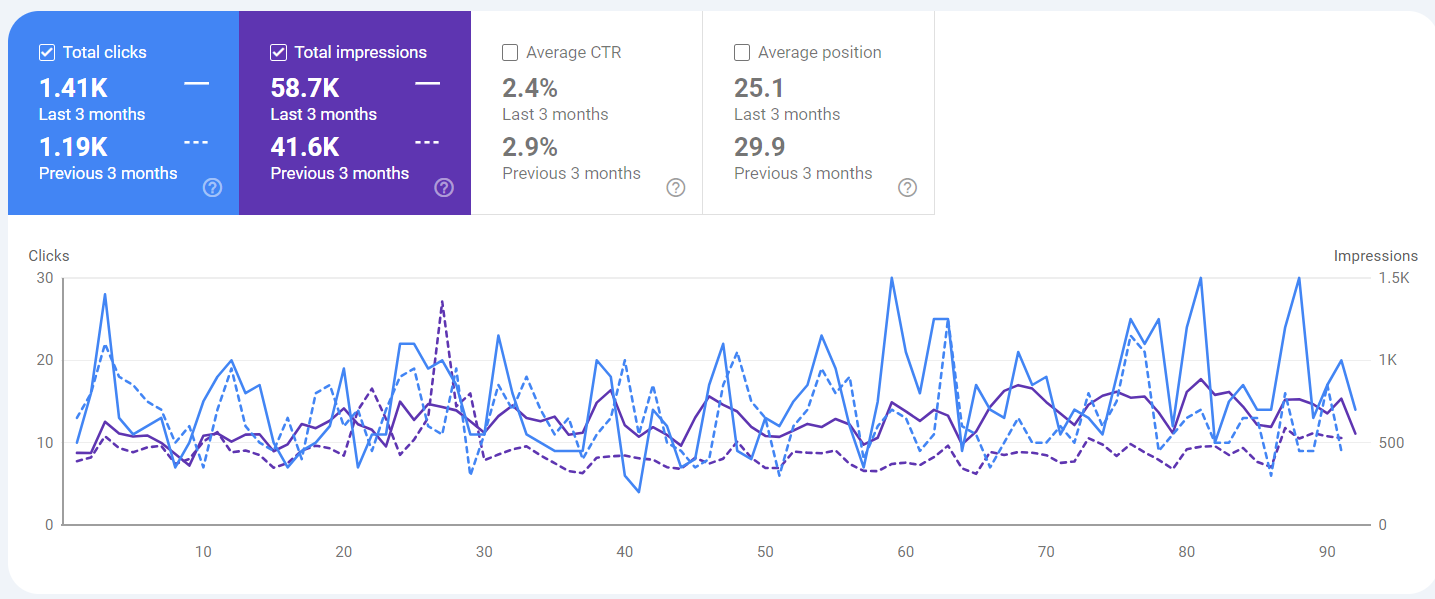
Task: Click the help icon in Total clicks card
Action: 212,187
